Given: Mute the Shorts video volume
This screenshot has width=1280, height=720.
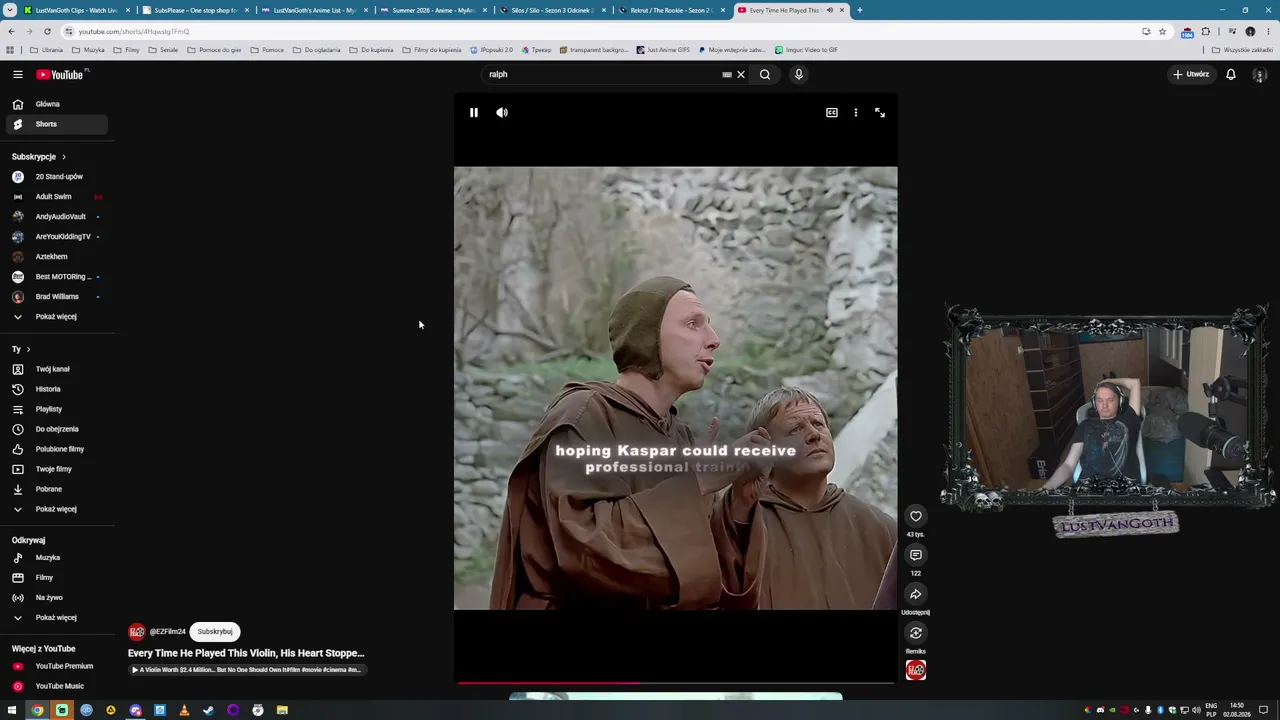Looking at the screenshot, I should point(502,113).
